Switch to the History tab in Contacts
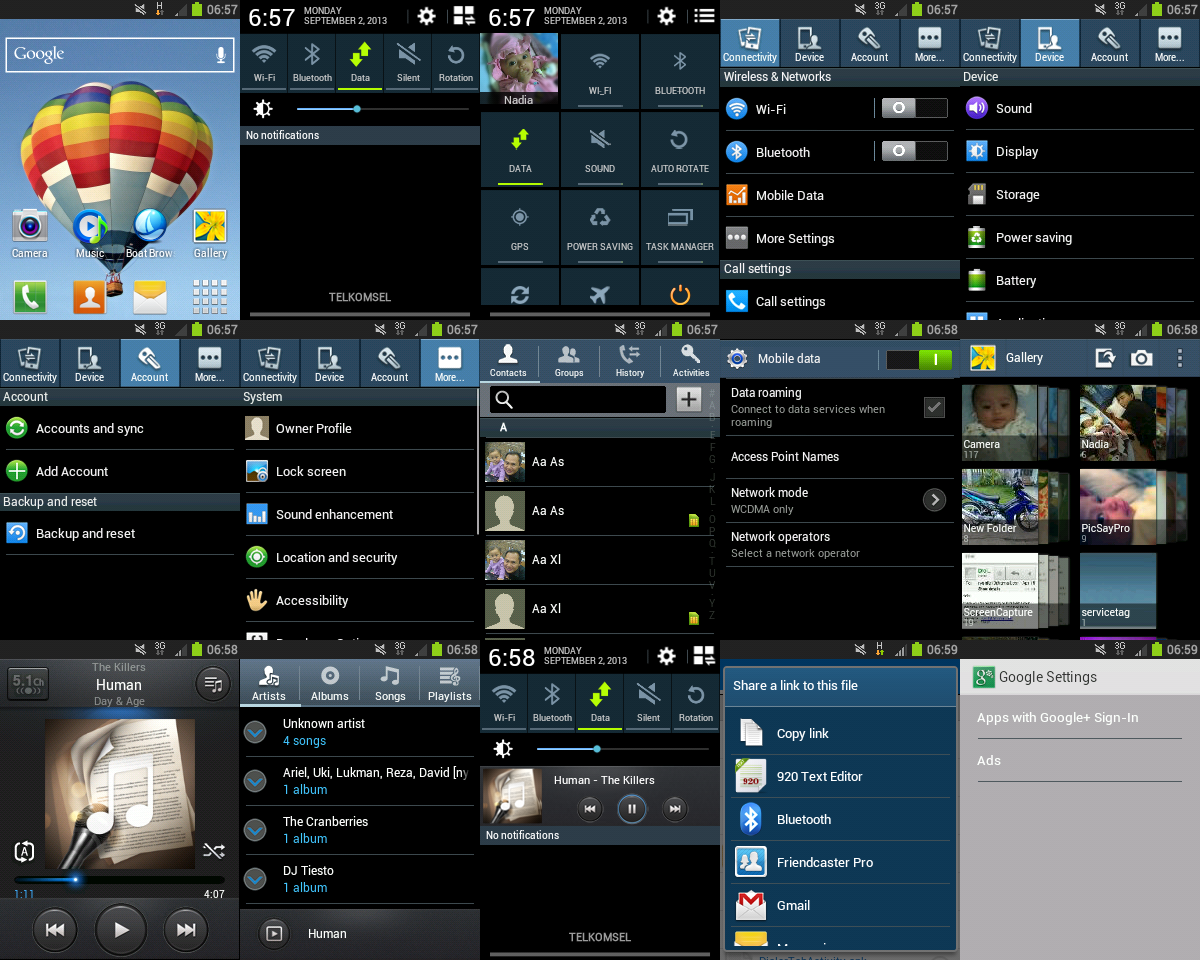This screenshot has height=960, width=1200. point(630,360)
